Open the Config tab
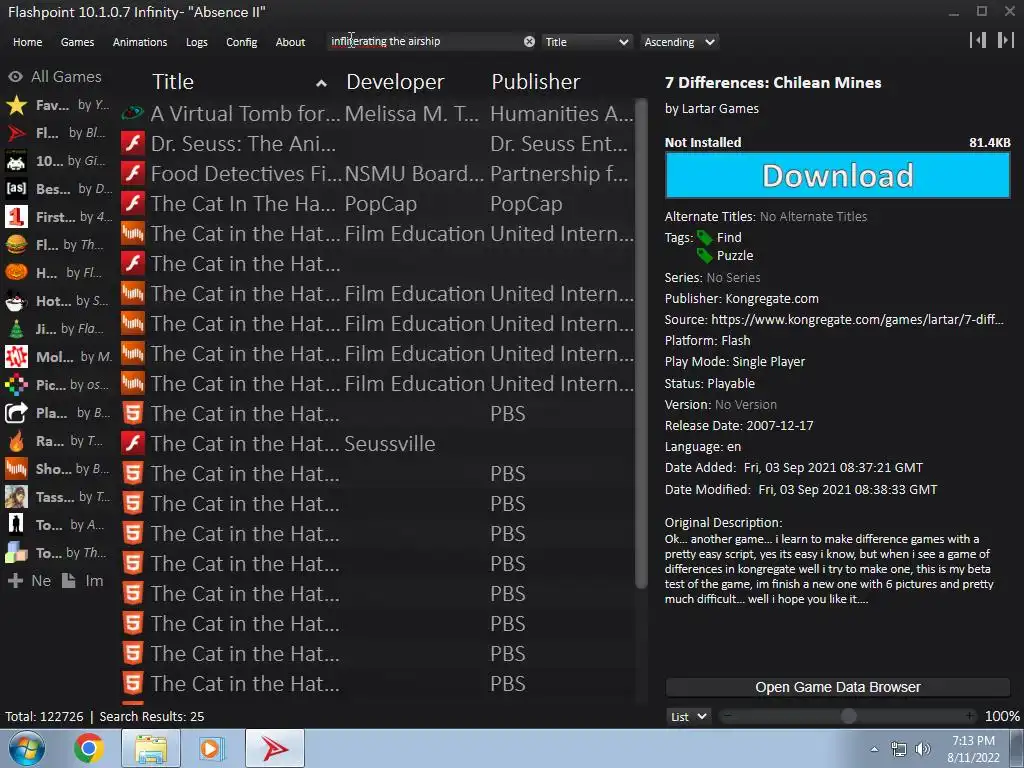The image size is (1024, 768). 242,42
